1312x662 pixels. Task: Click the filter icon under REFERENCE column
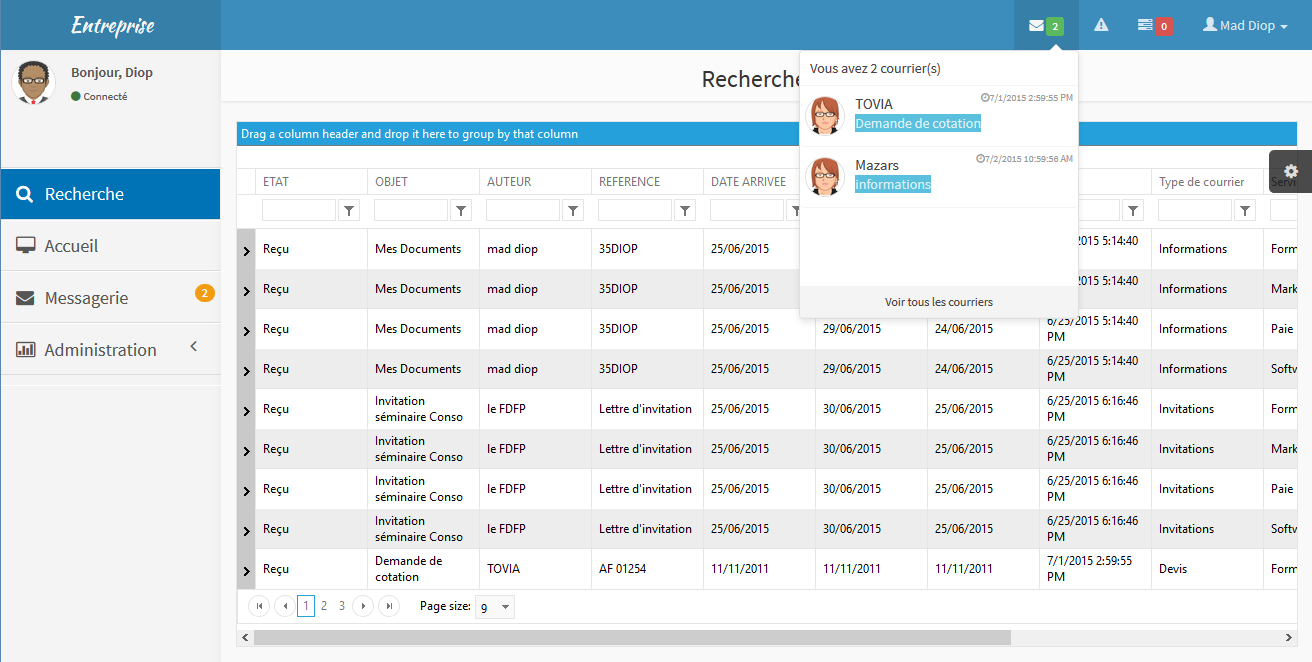(685, 210)
